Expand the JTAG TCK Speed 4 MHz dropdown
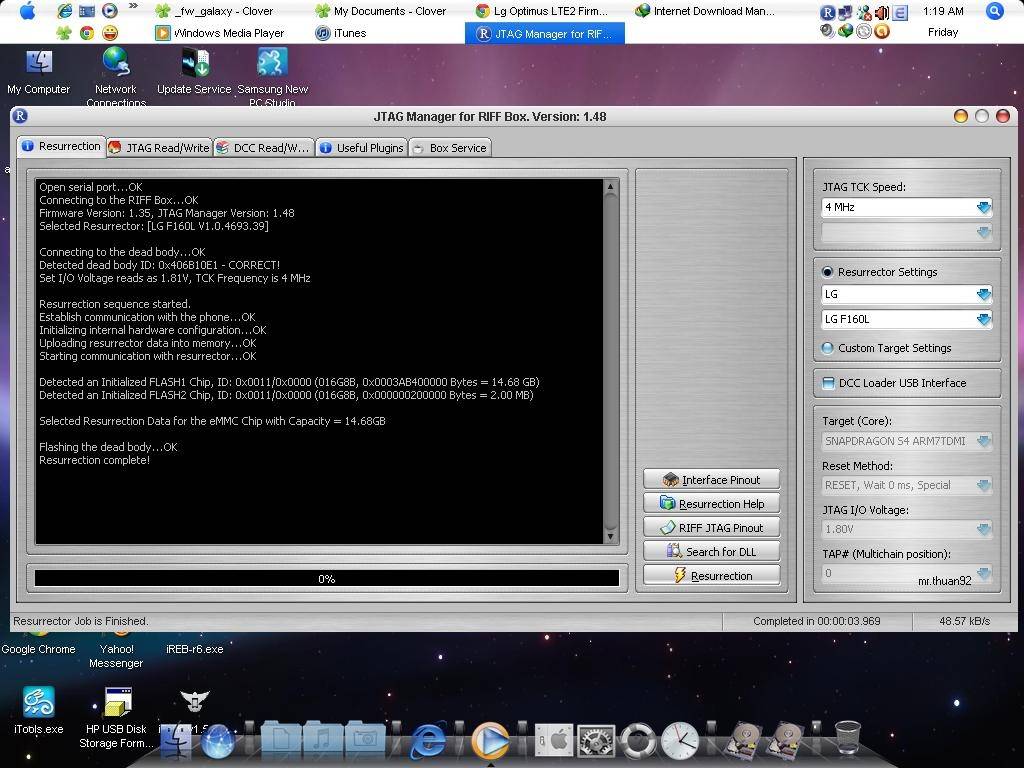 [984, 208]
